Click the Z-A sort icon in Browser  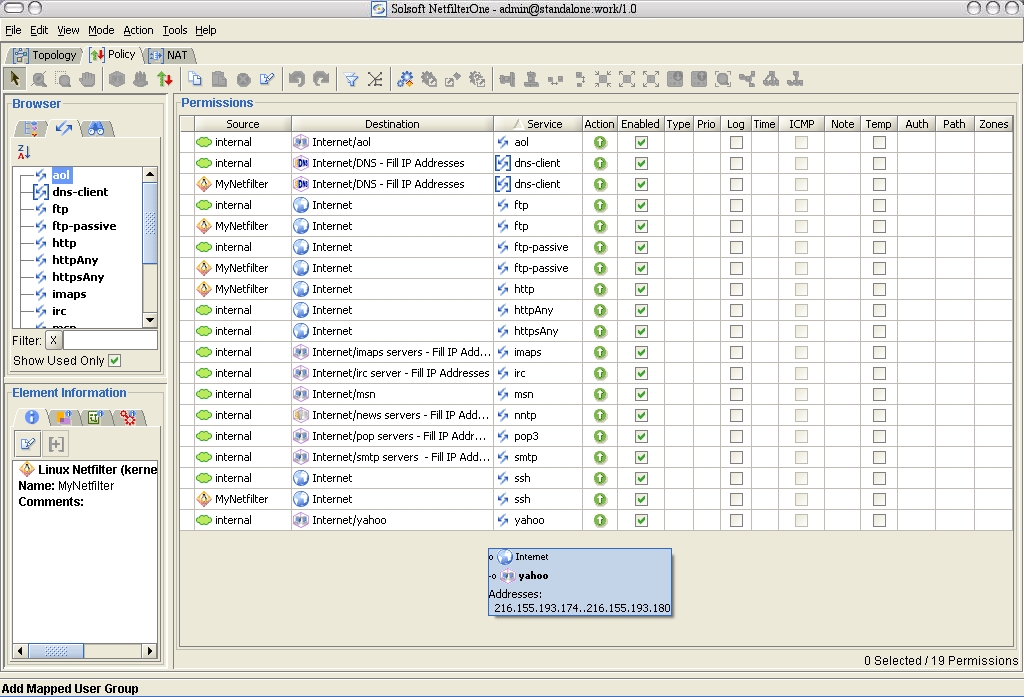pos(25,152)
